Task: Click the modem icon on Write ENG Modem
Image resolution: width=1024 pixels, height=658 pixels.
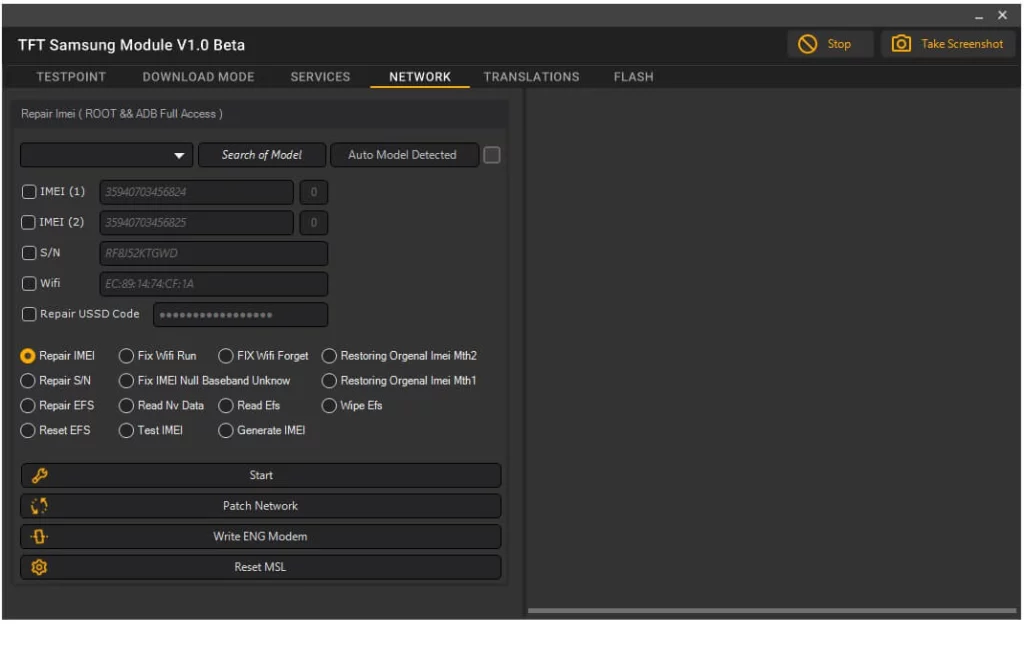Action: [39, 537]
